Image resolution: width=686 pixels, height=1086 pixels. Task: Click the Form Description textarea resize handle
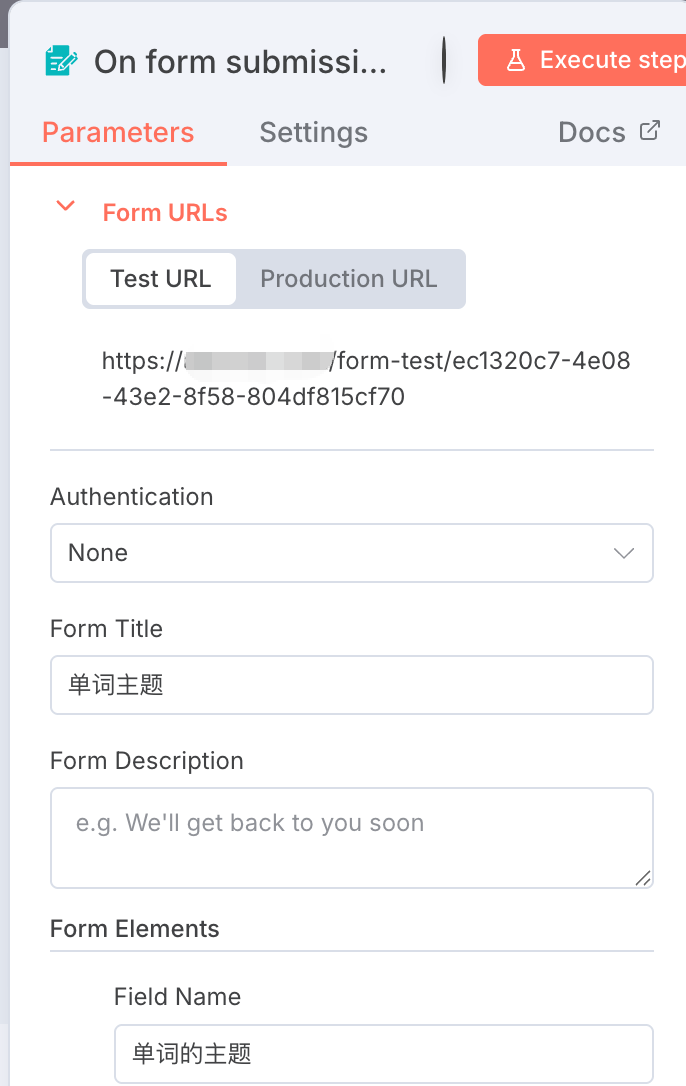(x=643, y=878)
